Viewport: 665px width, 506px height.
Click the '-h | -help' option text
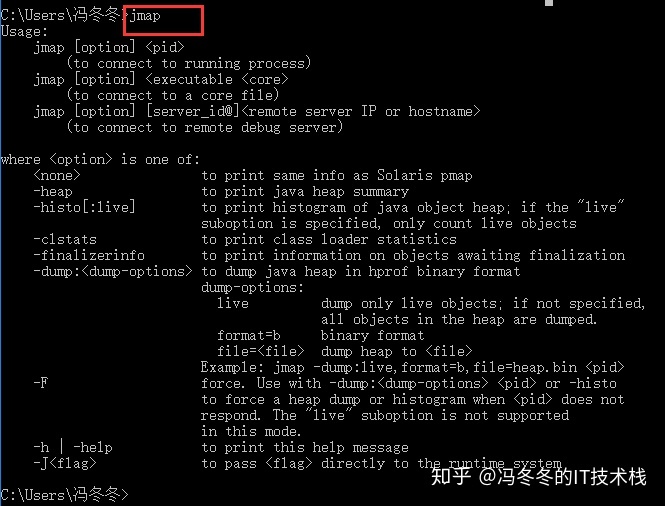73,447
